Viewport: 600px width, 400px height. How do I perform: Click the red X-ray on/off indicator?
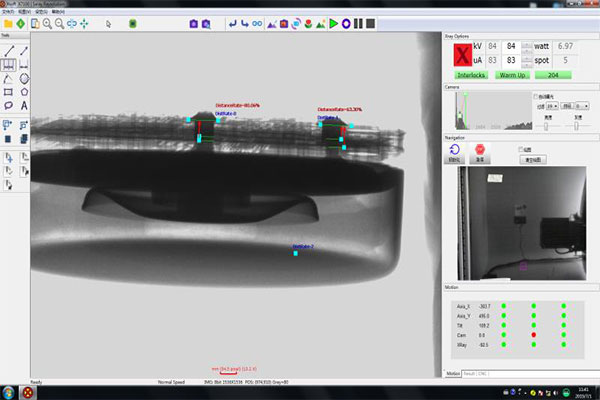(x=462, y=55)
